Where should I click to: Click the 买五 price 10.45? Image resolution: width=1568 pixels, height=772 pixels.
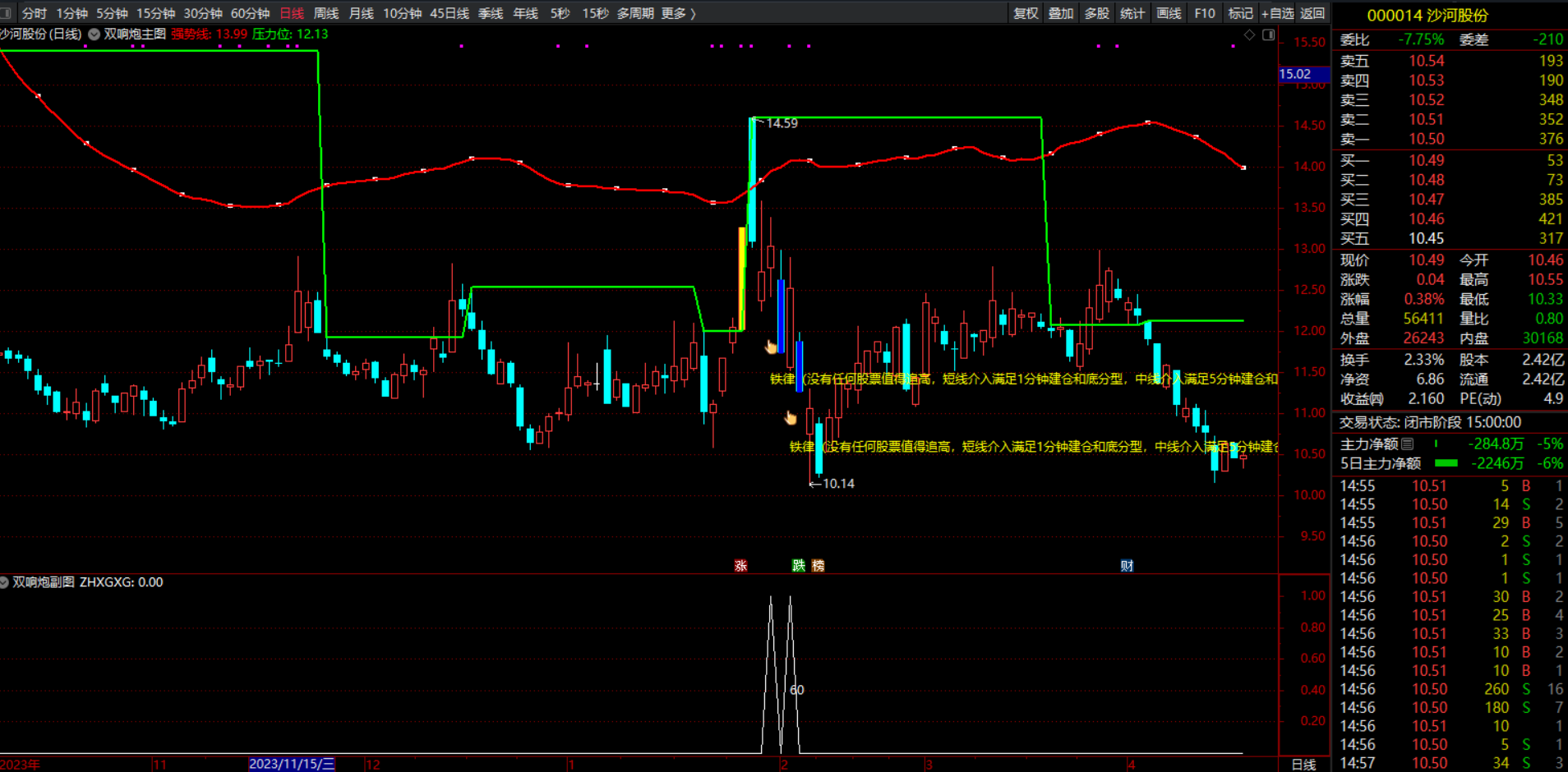tap(1426, 238)
